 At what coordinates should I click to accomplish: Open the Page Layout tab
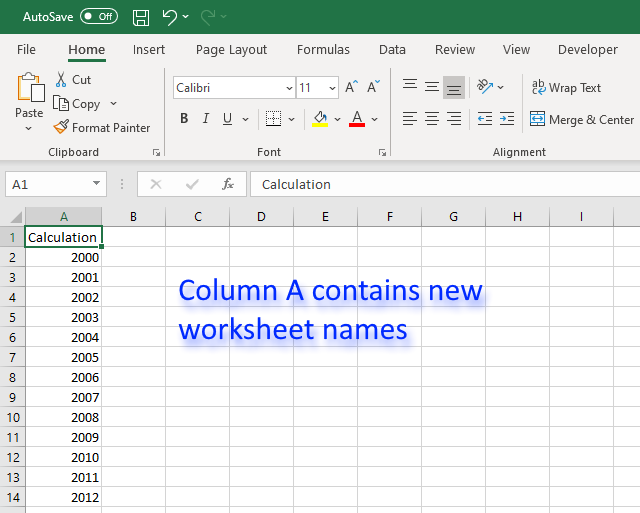tap(231, 49)
